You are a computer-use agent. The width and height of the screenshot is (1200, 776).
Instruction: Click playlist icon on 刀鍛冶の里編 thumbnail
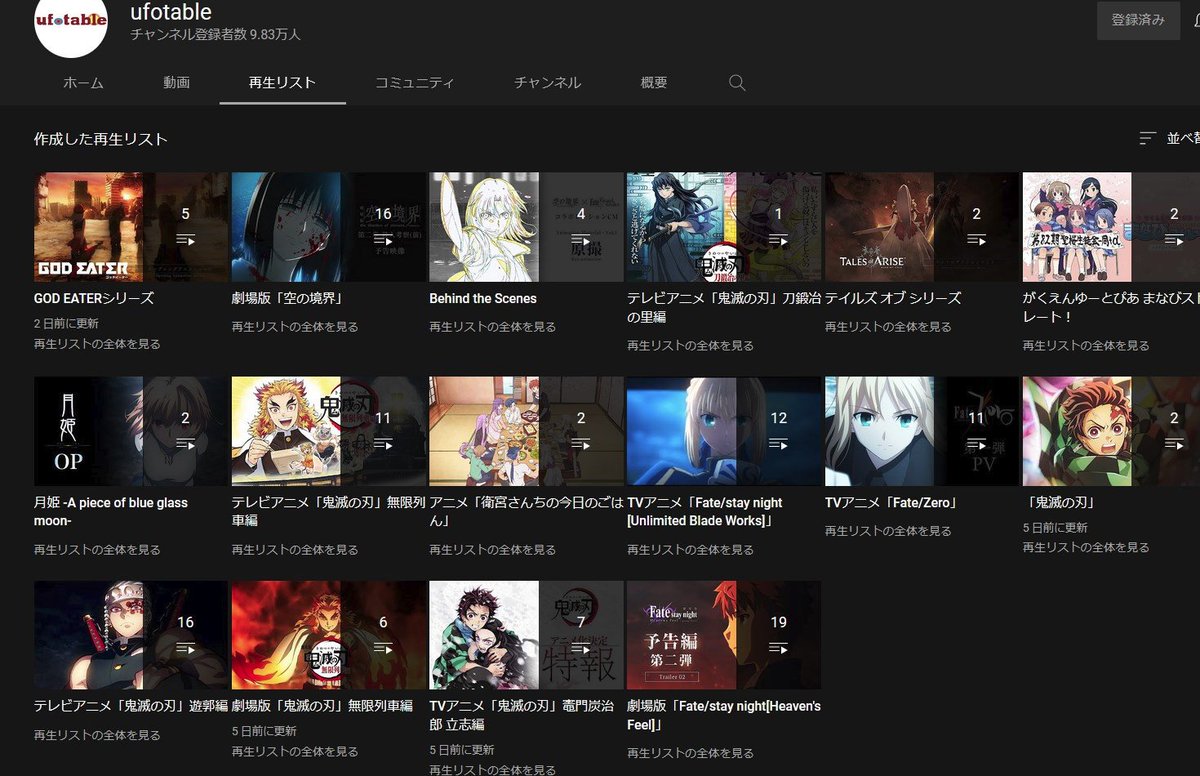pos(779,240)
